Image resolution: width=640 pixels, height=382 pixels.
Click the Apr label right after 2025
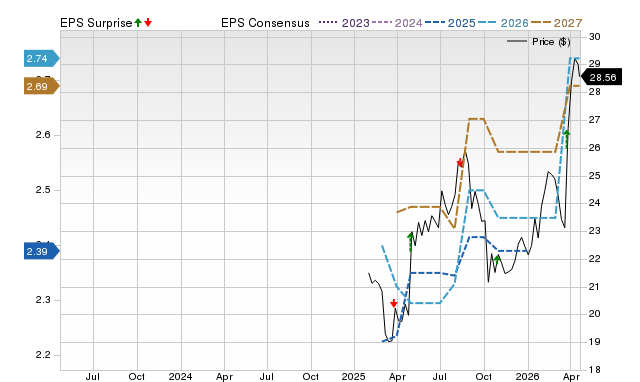[x=397, y=376]
